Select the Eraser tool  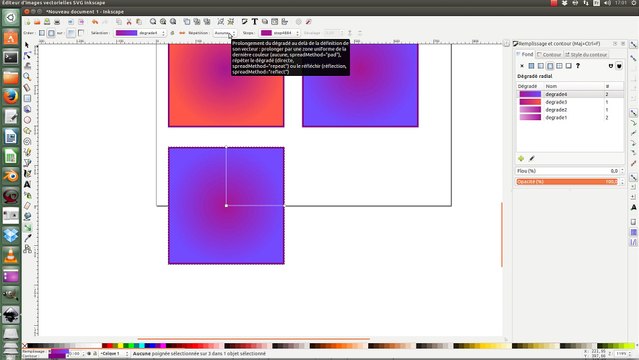(27, 206)
